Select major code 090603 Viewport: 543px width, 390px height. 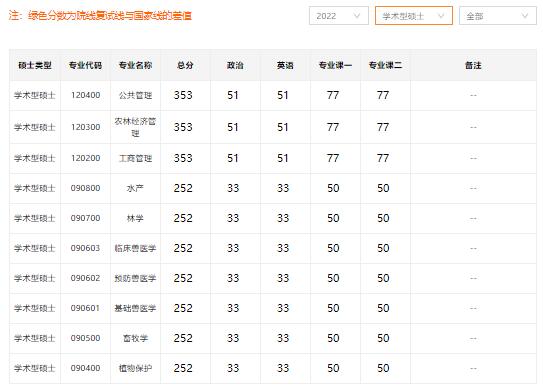[86, 248]
